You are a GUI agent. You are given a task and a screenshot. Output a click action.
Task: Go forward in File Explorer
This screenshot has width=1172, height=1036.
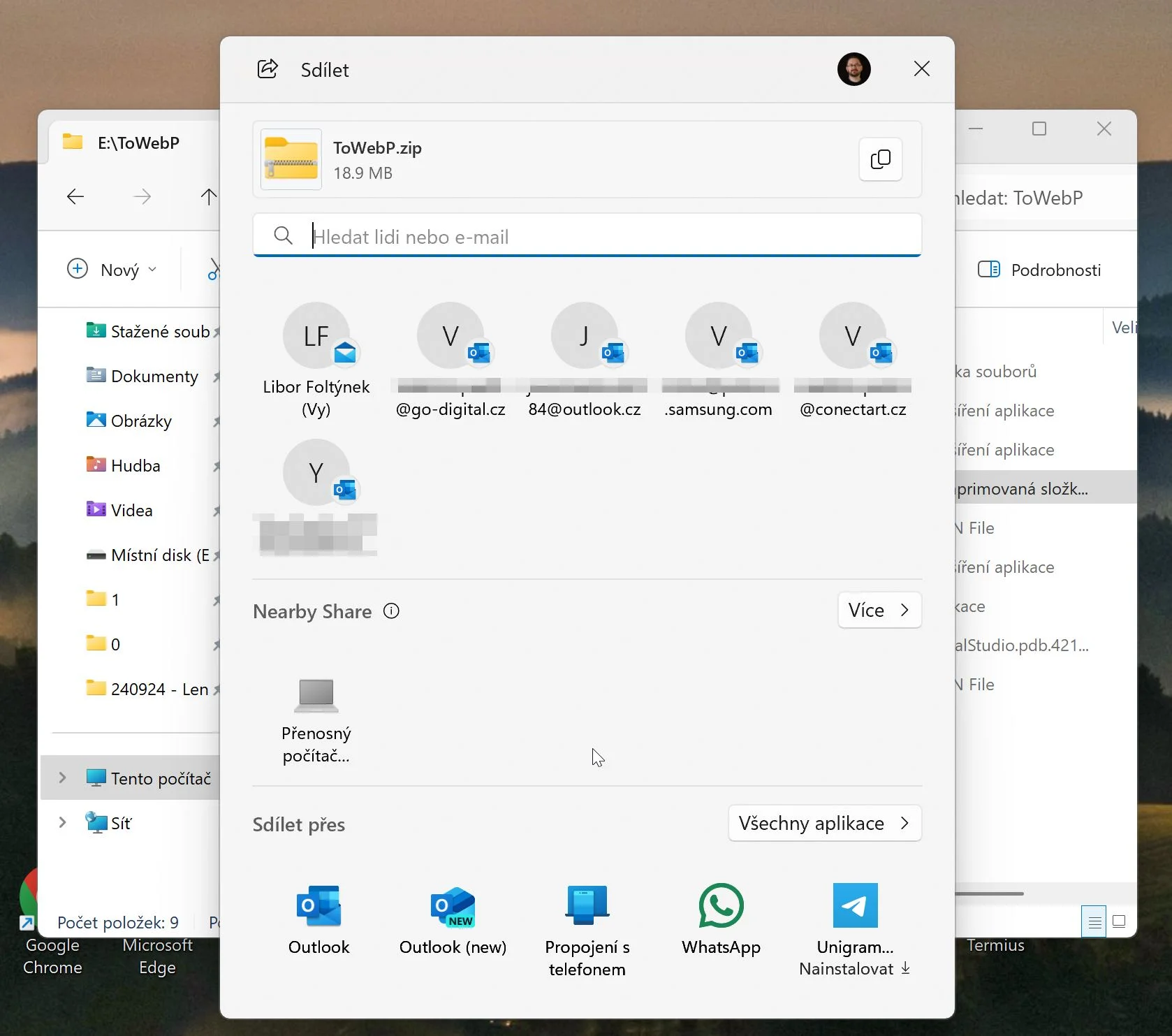click(x=142, y=196)
